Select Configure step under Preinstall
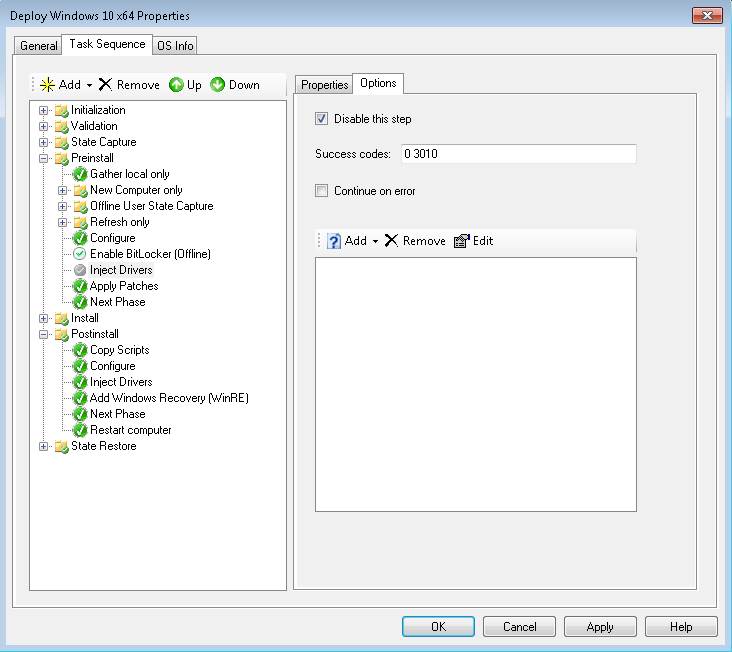Image resolution: width=732 pixels, height=652 pixels. click(x=113, y=238)
